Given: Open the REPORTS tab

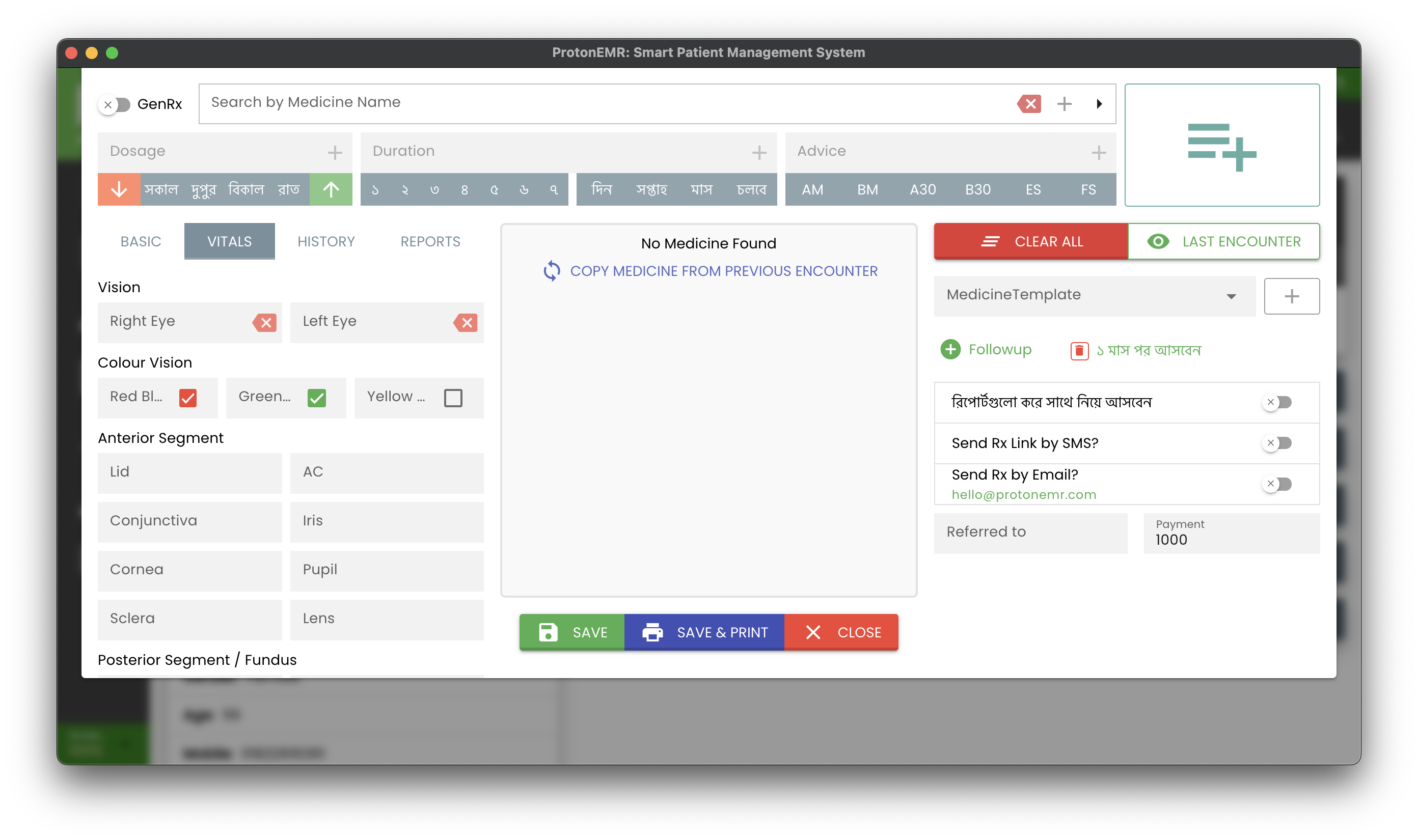Looking at the screenshot, I should point(430,242).
